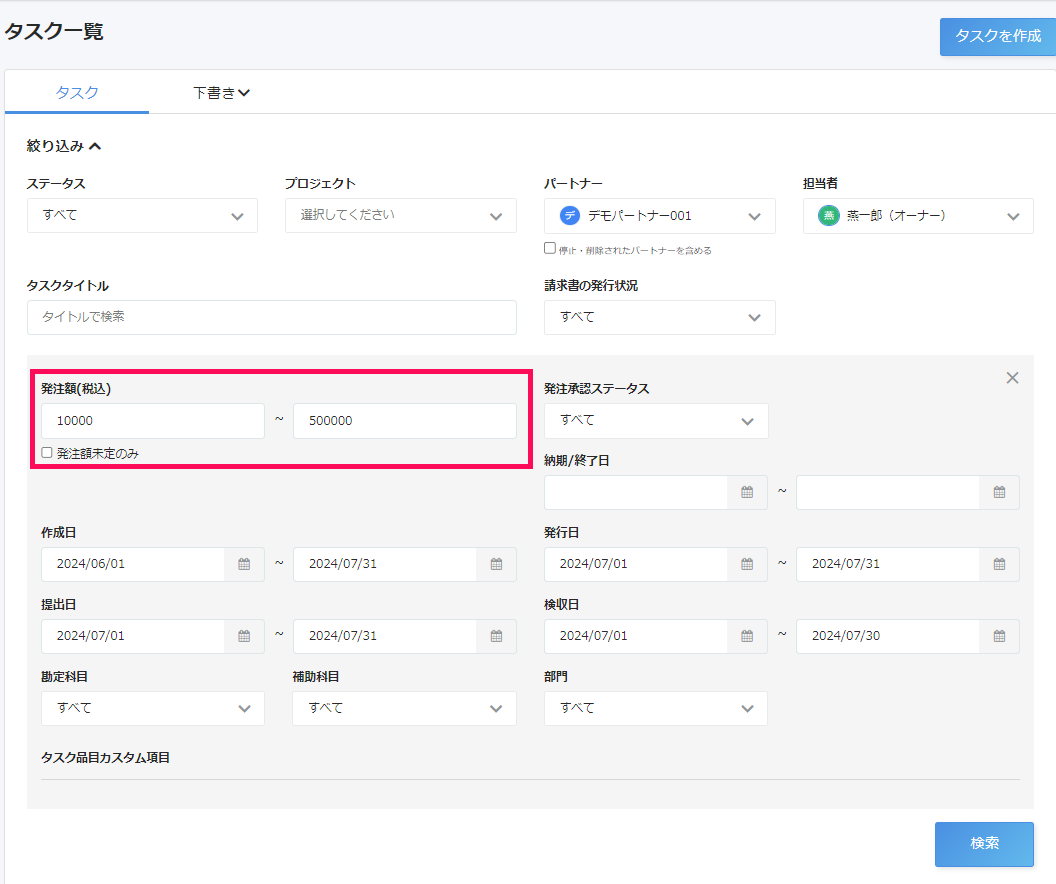Click タスクを作成 button
Viewport: 1056px width, 884px height.
coord(998,36)
